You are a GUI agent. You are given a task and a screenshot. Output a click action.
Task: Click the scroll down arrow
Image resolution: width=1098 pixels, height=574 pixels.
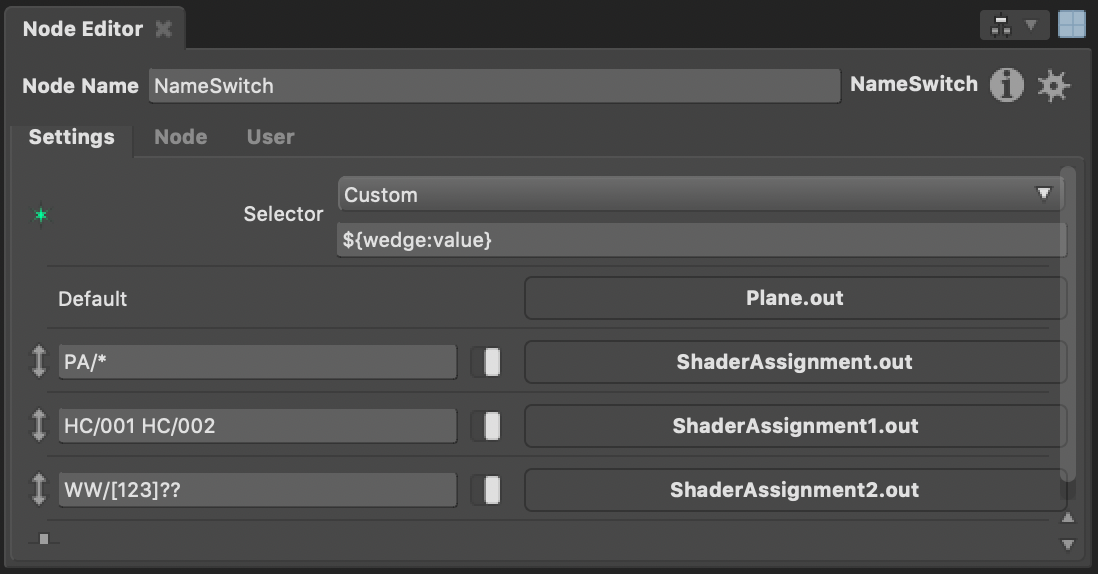[1068, 544]
